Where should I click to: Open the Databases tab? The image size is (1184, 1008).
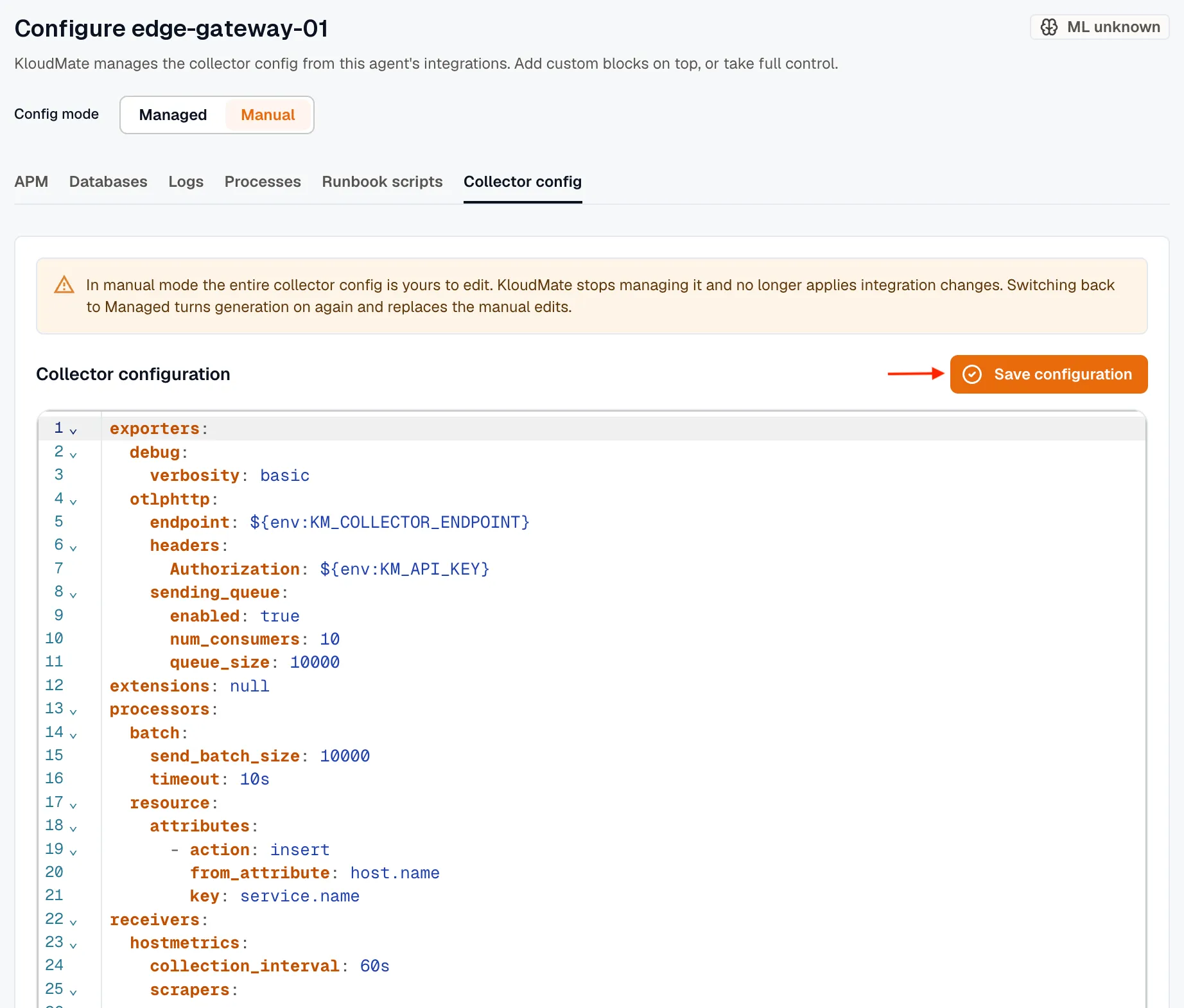(109, 182)
